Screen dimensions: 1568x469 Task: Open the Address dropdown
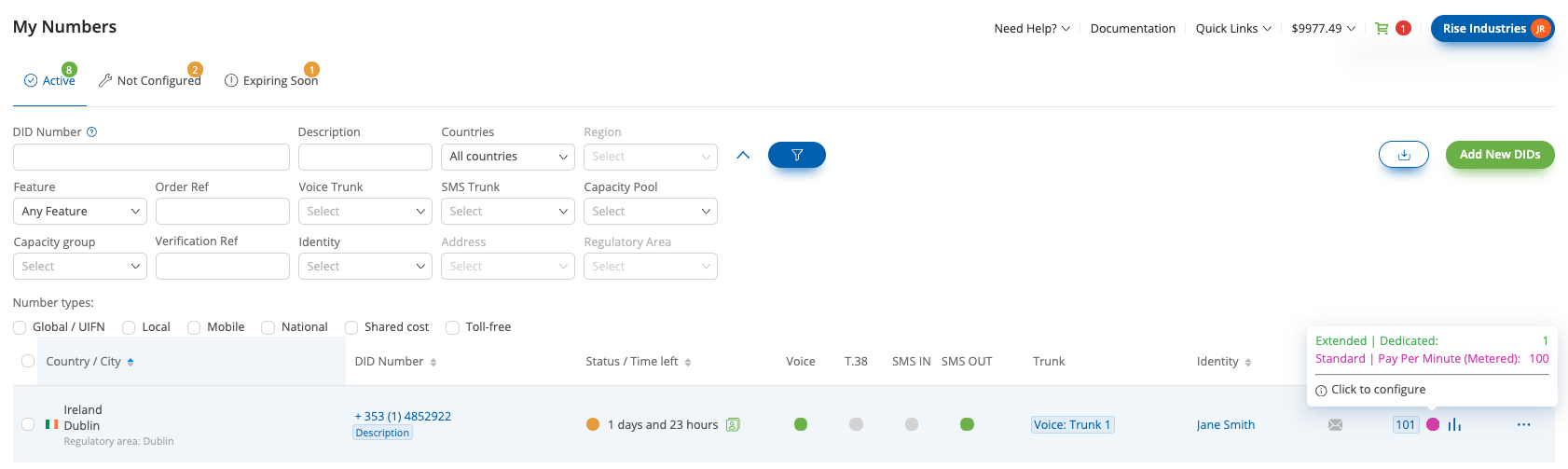(508, 267)
